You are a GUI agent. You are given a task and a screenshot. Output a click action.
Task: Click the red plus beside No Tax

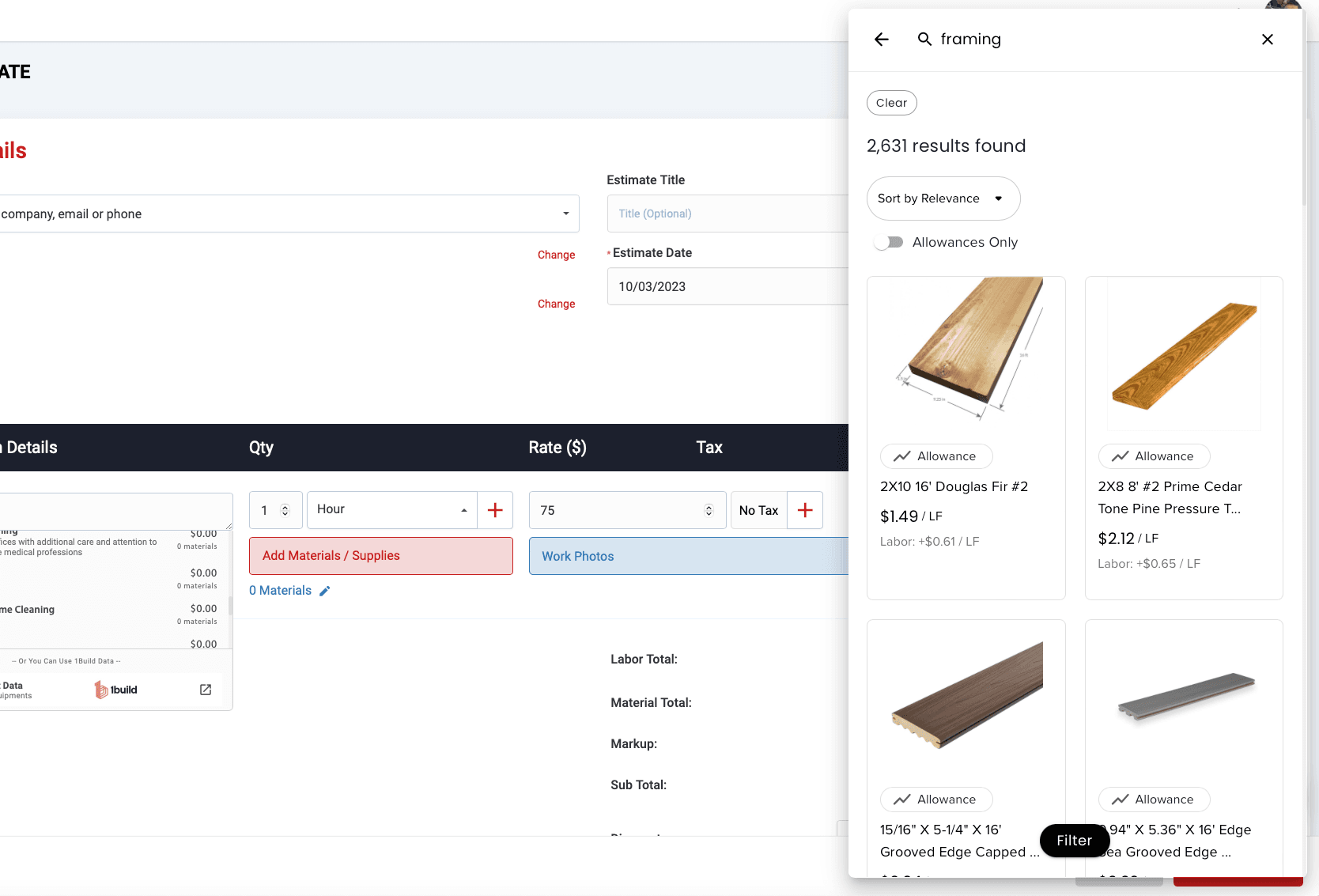tap(805, 510)
